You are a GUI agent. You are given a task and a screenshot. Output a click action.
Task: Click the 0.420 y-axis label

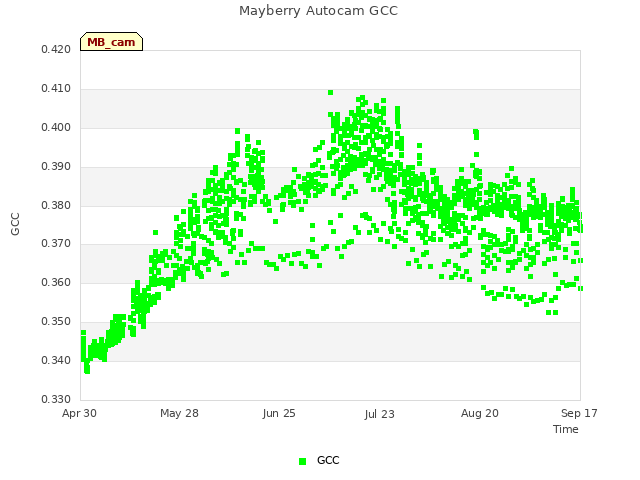56,49
